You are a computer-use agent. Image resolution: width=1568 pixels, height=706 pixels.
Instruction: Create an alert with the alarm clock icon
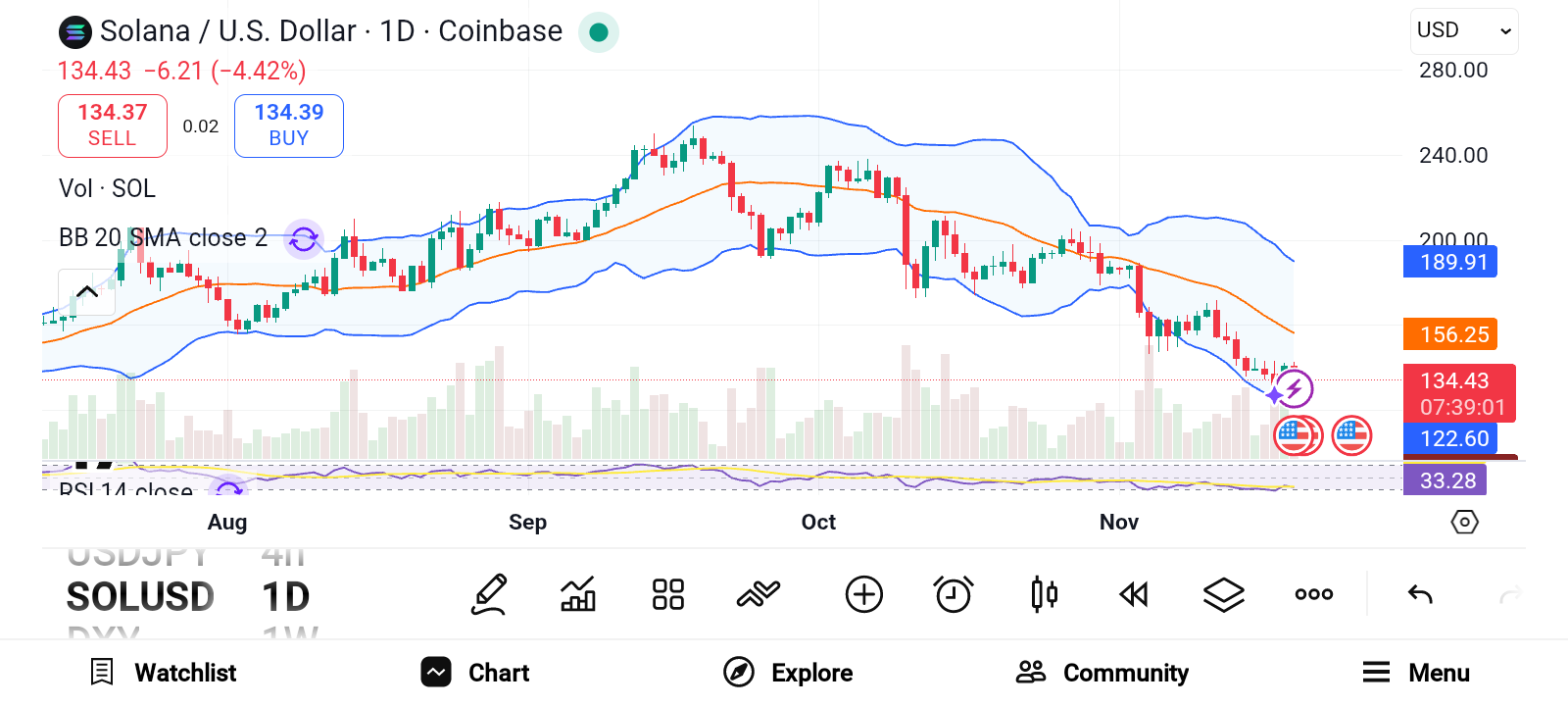pos(954,594)
